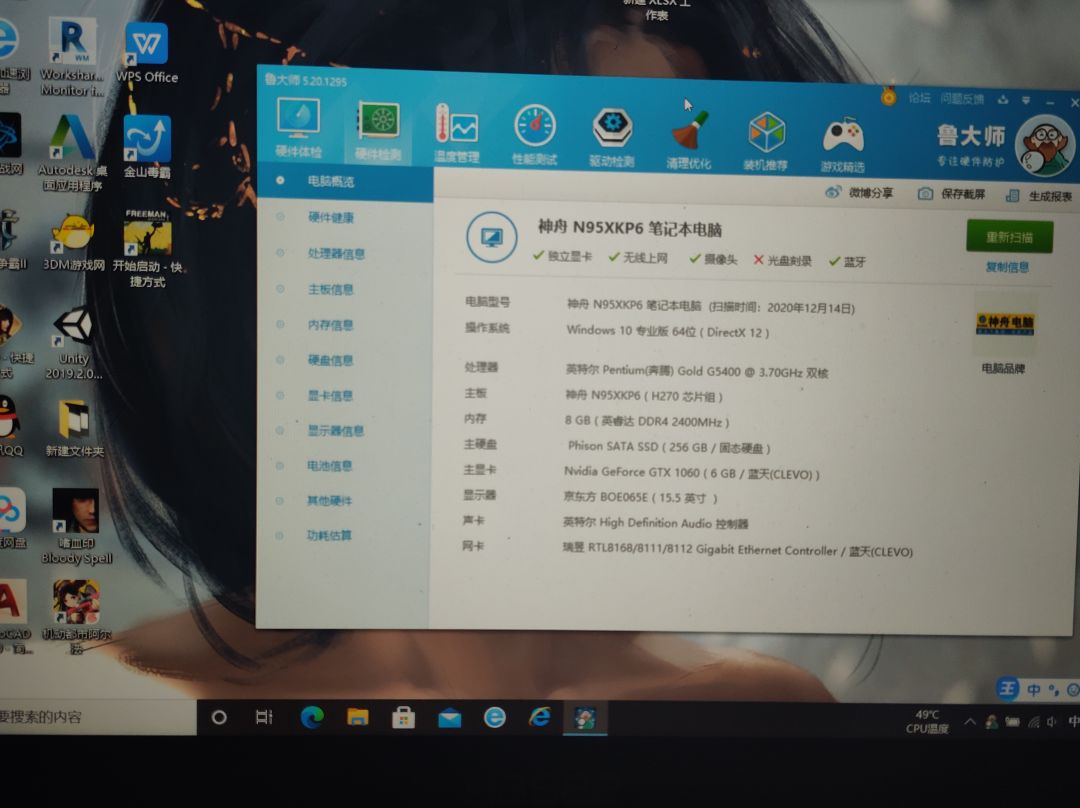Image resolution: width=1080 pixels, height=808 pixels.
Task: Click the 8 GB DDR4 2400MHz memory text
Action: coord(647,421)
